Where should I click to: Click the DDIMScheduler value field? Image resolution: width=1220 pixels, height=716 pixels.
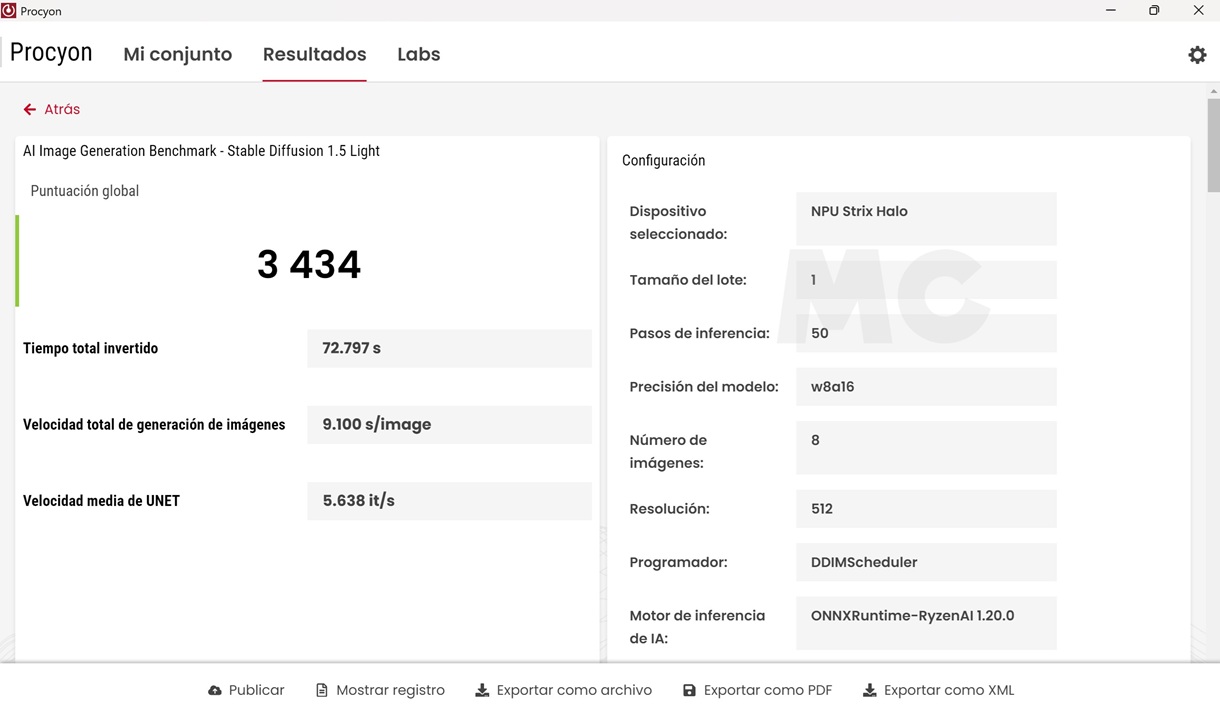coord(925,562)
